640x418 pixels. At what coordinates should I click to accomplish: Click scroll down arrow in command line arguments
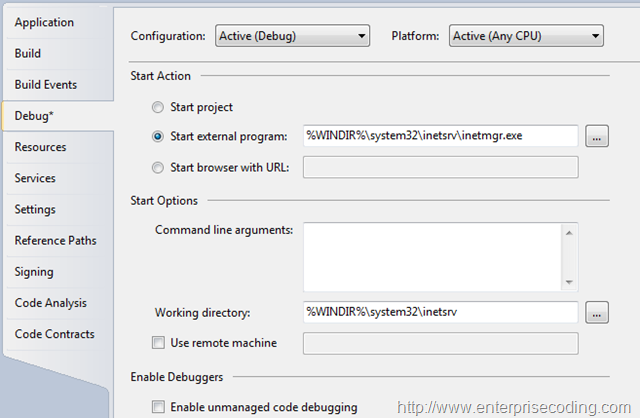tap(569, 282)
